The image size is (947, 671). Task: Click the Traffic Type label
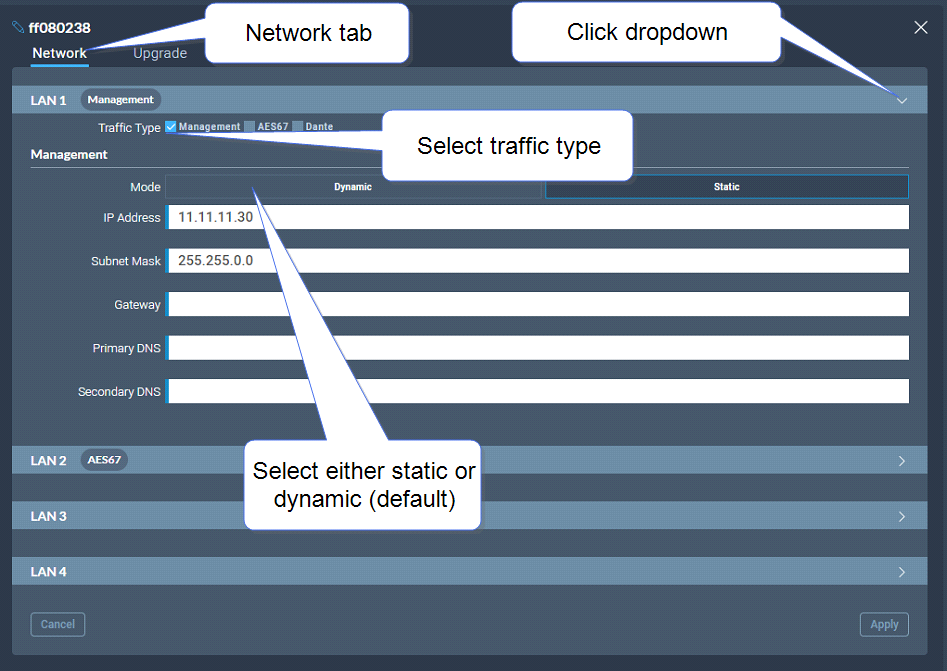(x=129, y=127)
